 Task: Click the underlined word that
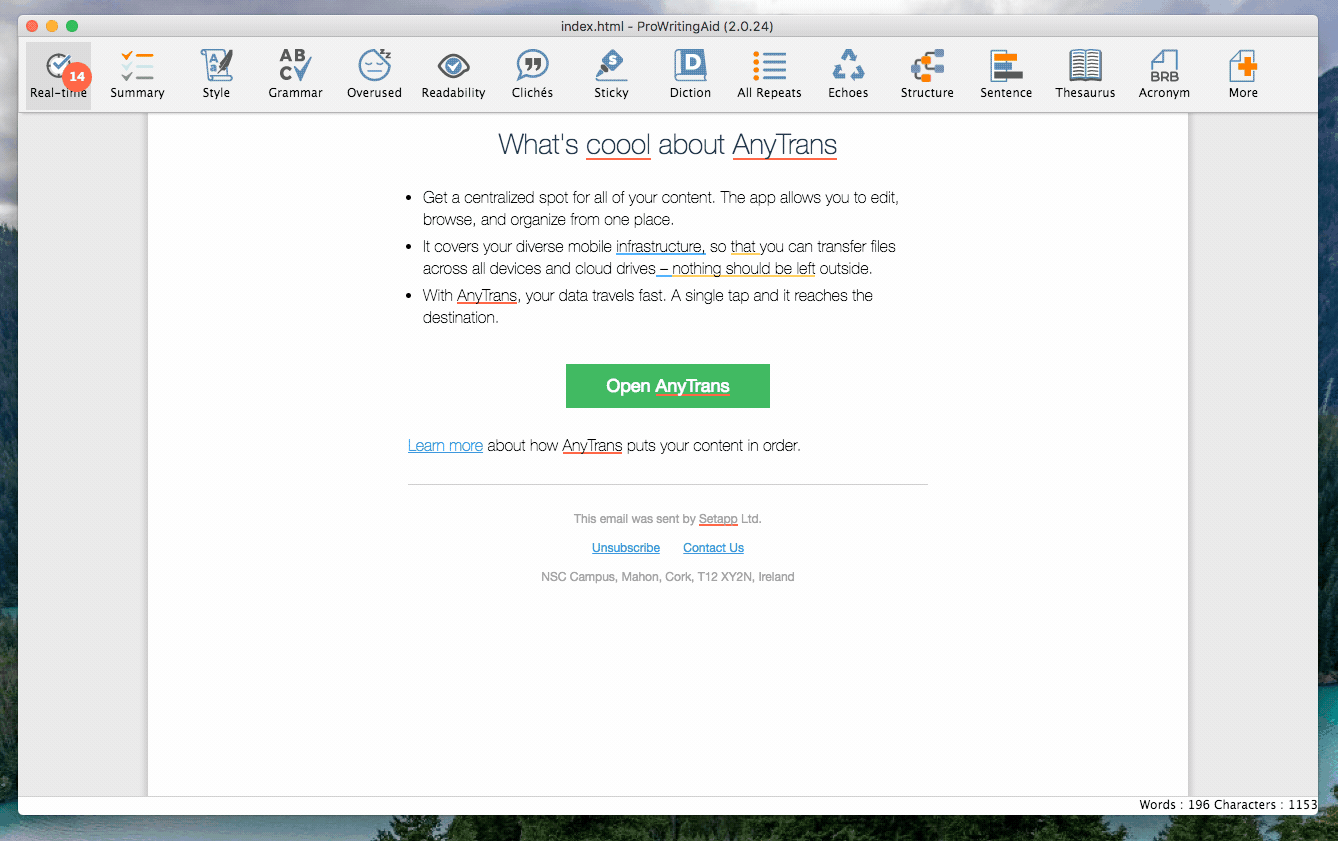[x=744, y=246]
